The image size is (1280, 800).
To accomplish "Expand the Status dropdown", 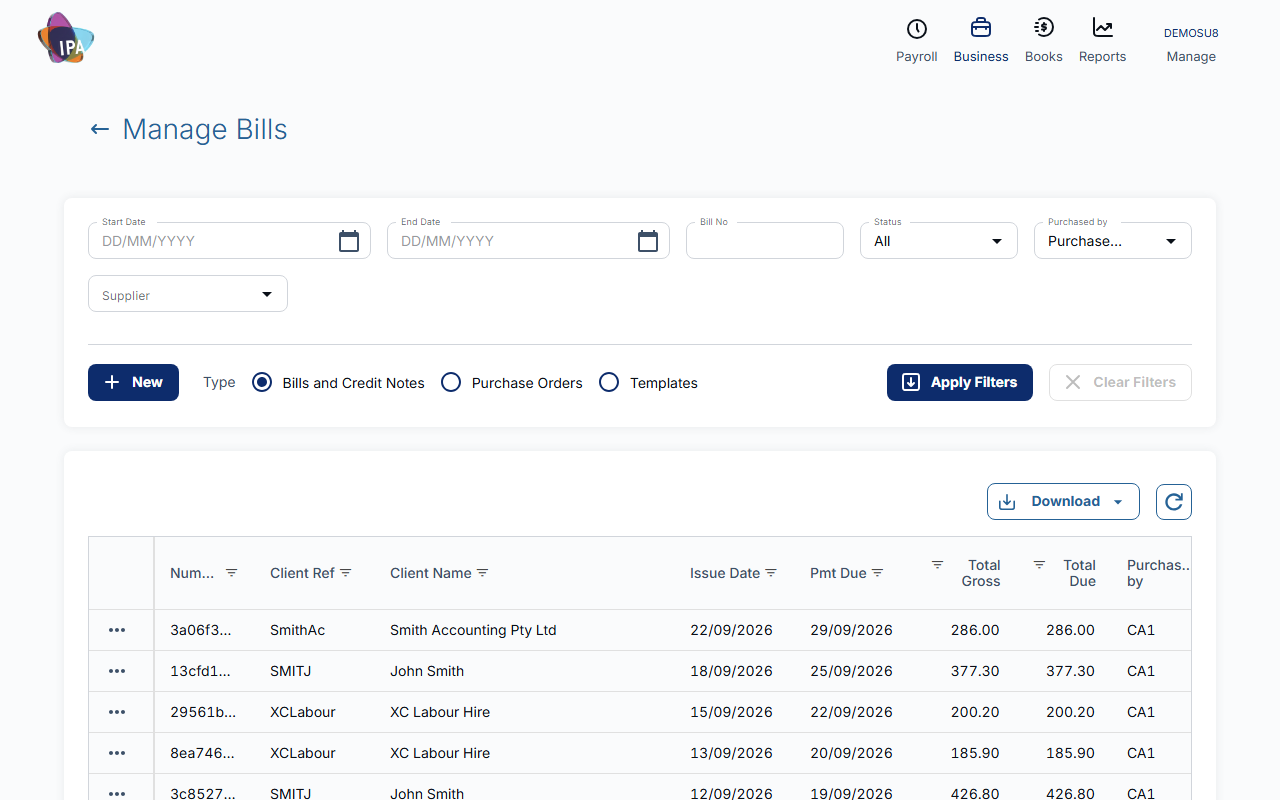I will point(939,241).
